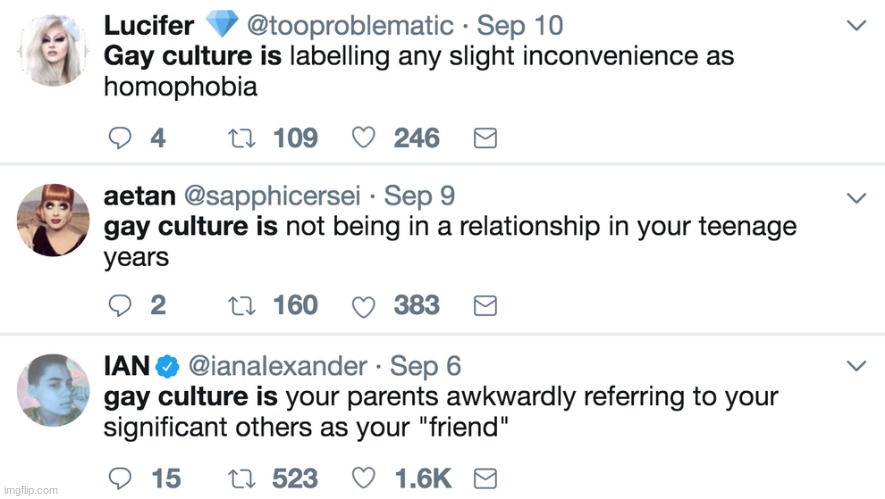Open the @ianalexander handle

(x=277, y=366)
